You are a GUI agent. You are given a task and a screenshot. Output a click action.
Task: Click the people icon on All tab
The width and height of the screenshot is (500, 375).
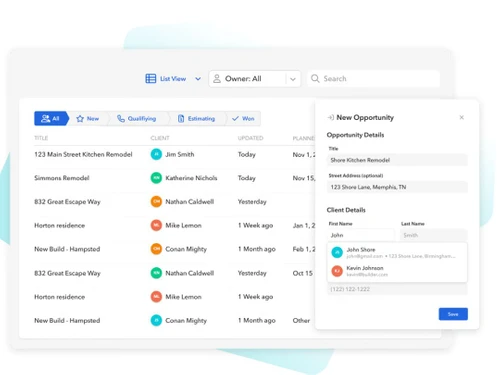[x=45, y=118]
